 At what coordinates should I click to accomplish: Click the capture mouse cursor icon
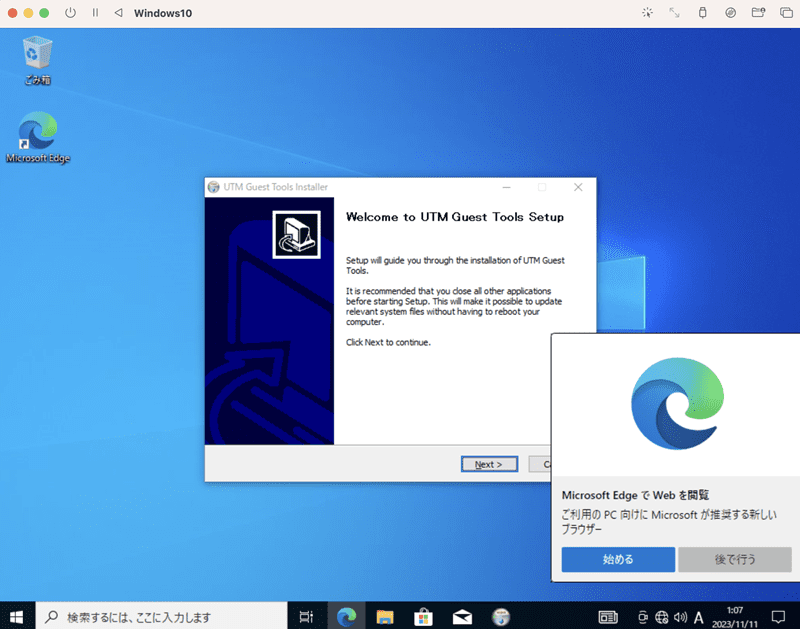coord(647,13)
